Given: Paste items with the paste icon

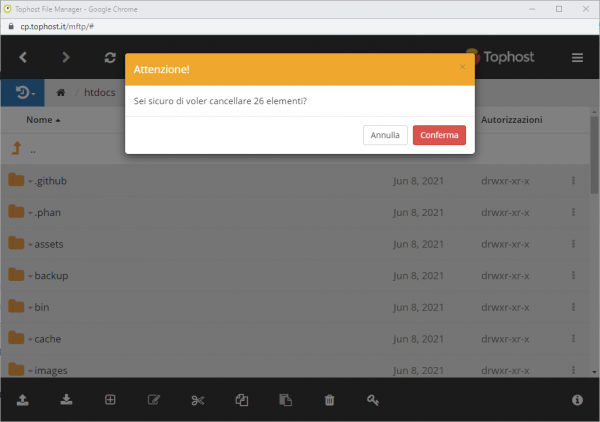Looking at the screenshot, I should click(x=285, y=400).
